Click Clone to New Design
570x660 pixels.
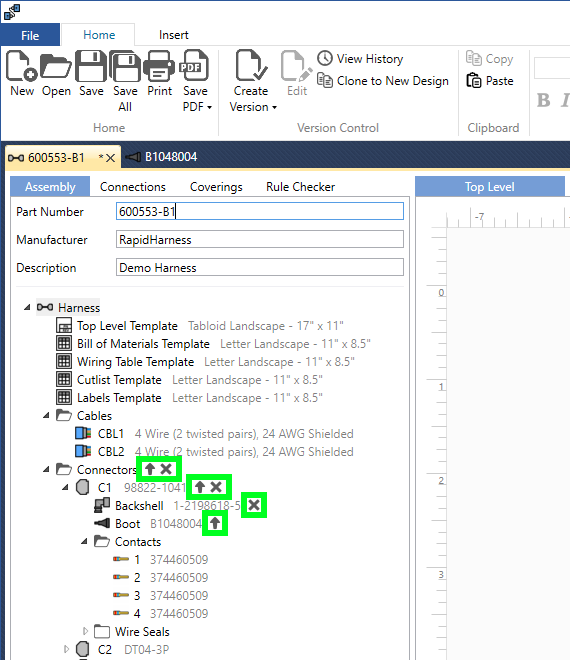[383, 80]
